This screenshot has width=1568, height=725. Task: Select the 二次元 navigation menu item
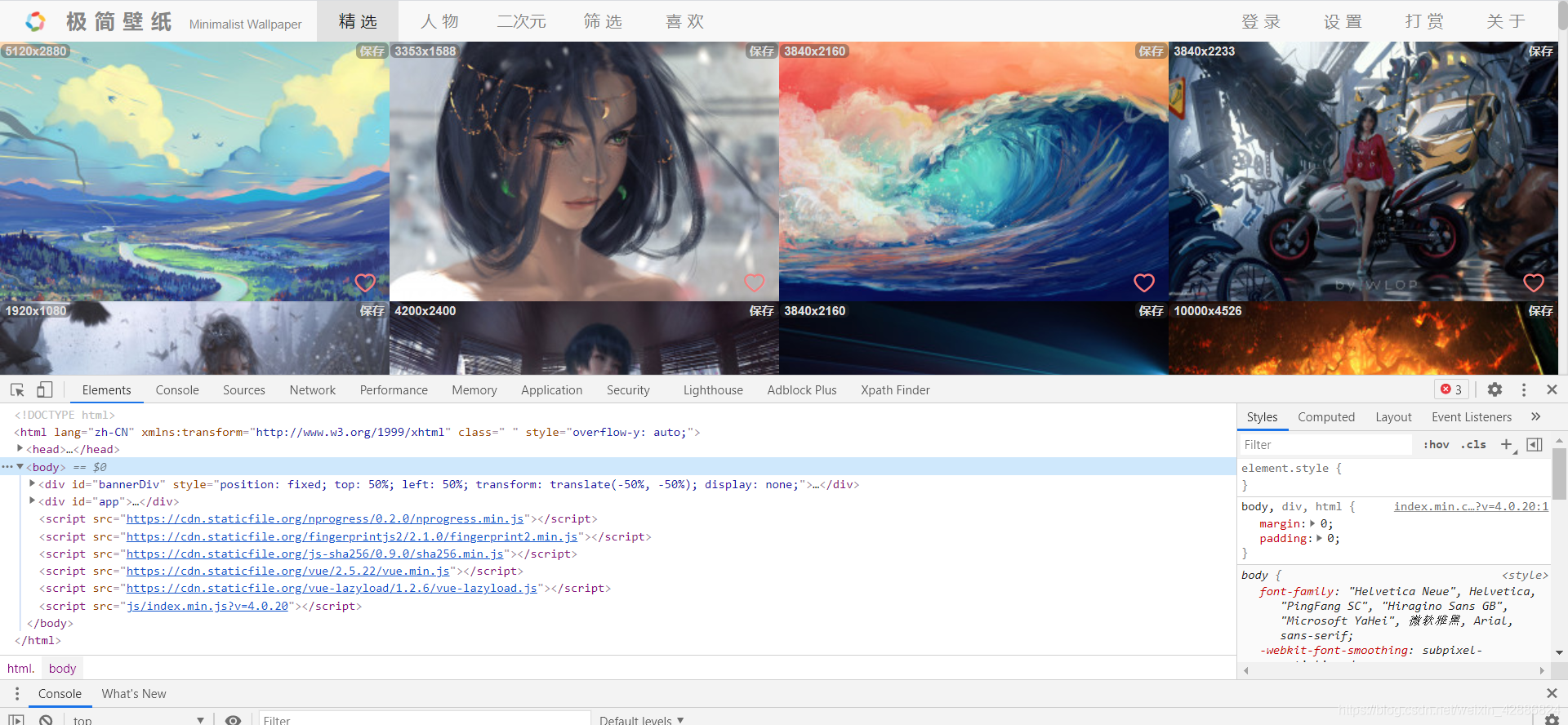coord(522,21)
